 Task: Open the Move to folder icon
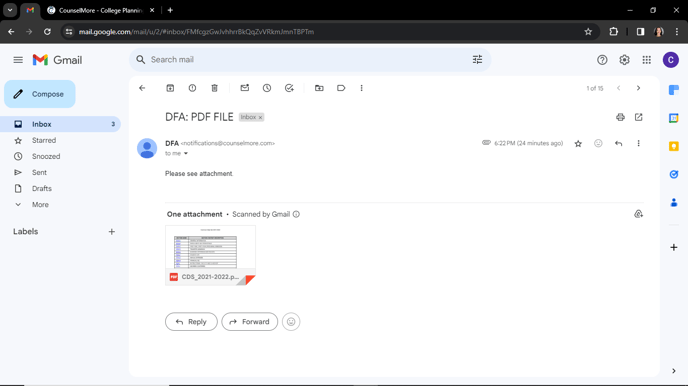coord(319,88)
